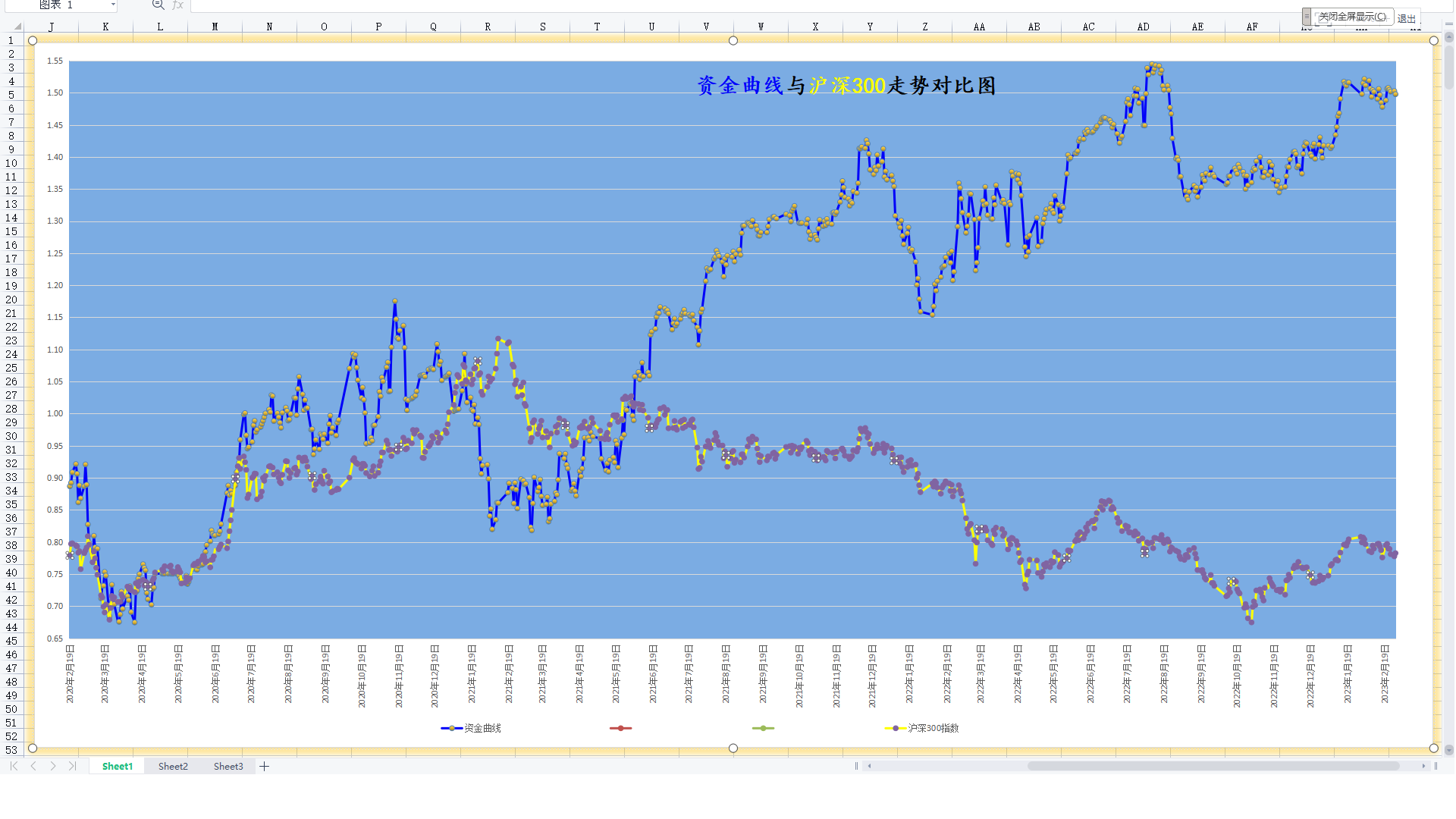This screenshot has height=819, width=1456.
Task: Click the fx insert function icon
Action: (178, 5)
